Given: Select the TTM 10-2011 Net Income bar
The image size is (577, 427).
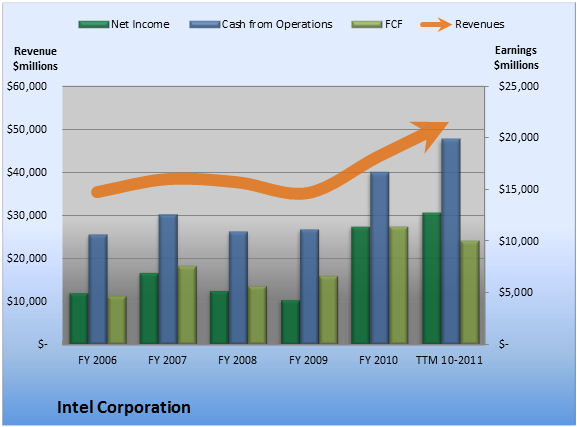Looking at the screenshot, I should coord(432,279).
